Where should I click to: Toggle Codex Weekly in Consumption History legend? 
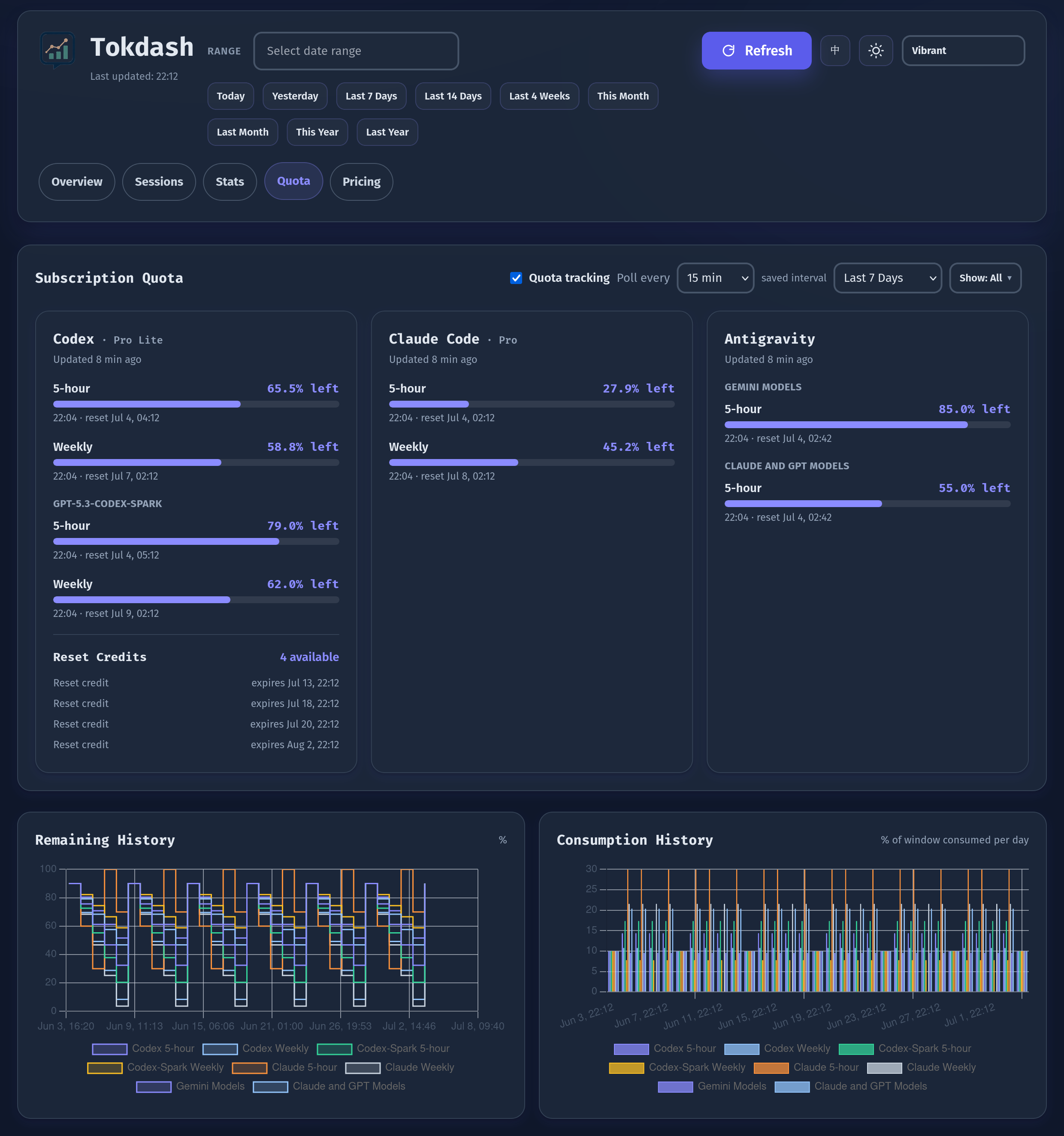[777, 1048]
